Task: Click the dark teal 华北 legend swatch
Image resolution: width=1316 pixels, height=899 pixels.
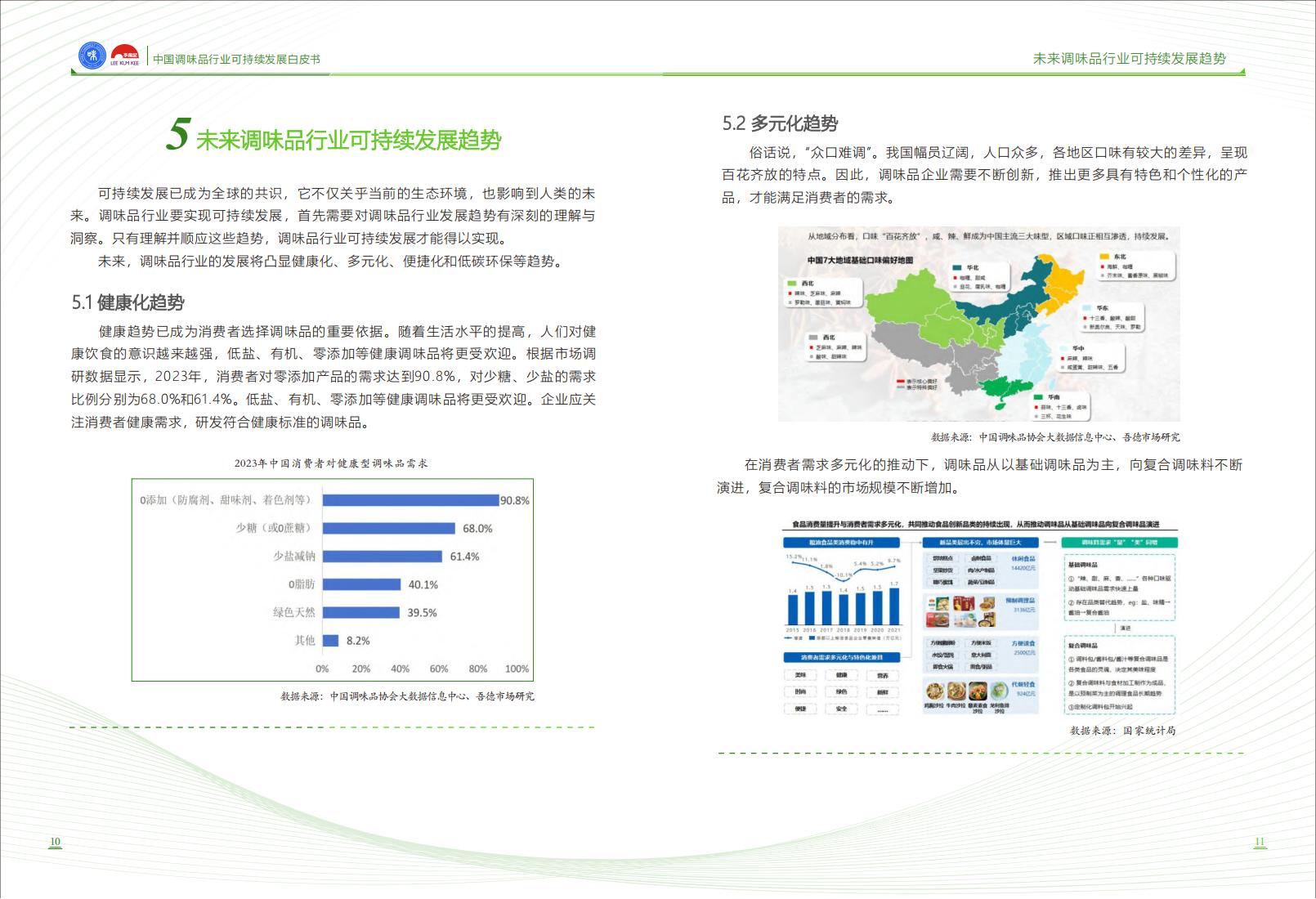Action: (957, 267)
